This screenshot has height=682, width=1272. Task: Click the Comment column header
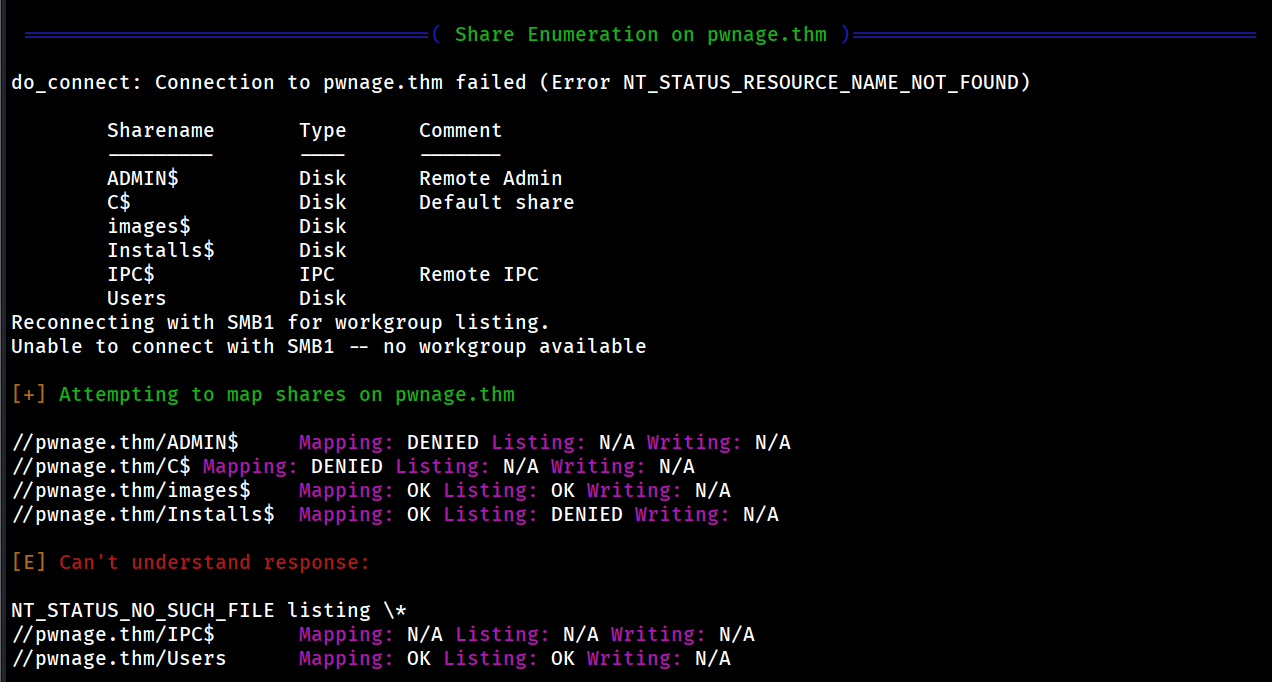point(460,131)
